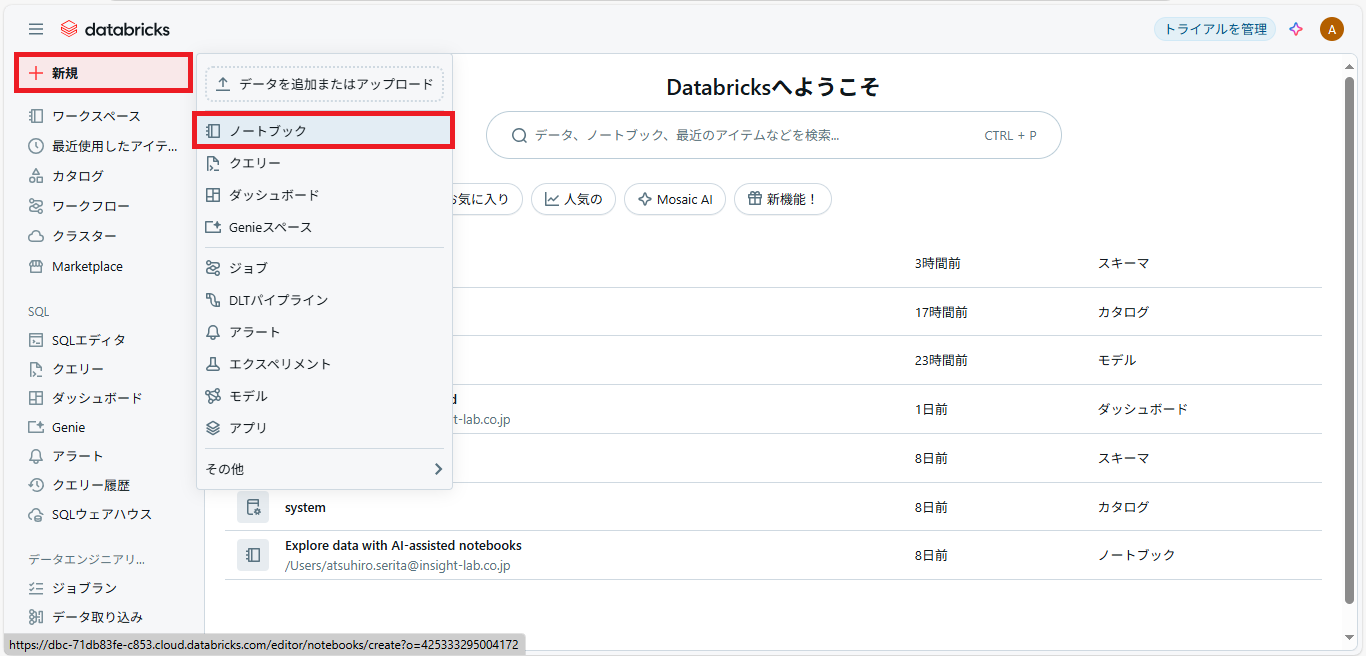Viewport: 1366px width, 656px height.
Task: Click the '17時間前' cell
Action: coord(941,312)
